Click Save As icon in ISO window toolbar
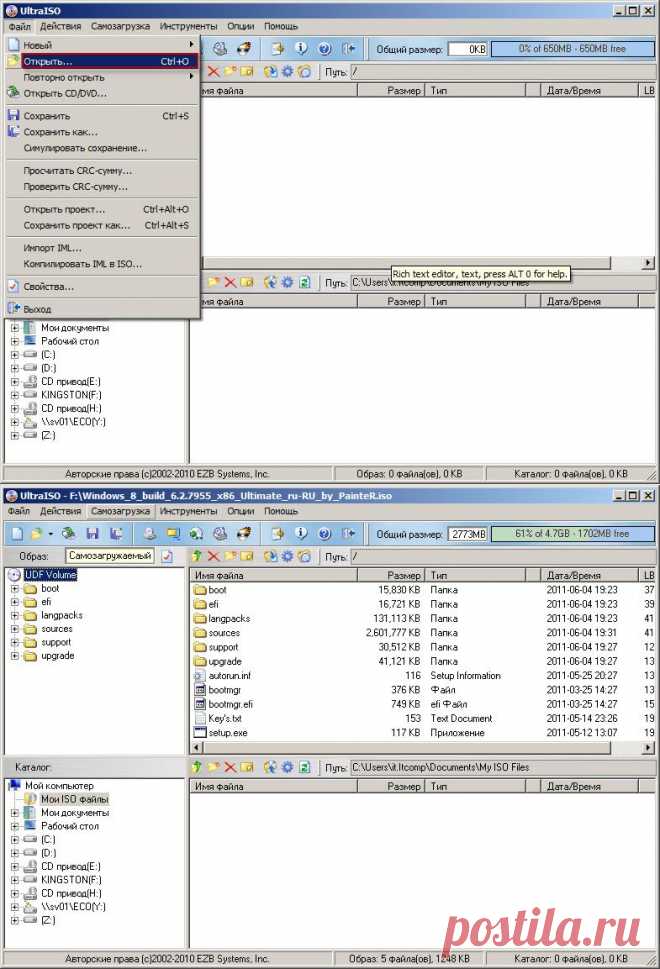Screen dimensions: 660x969 (x=116, y=533)
